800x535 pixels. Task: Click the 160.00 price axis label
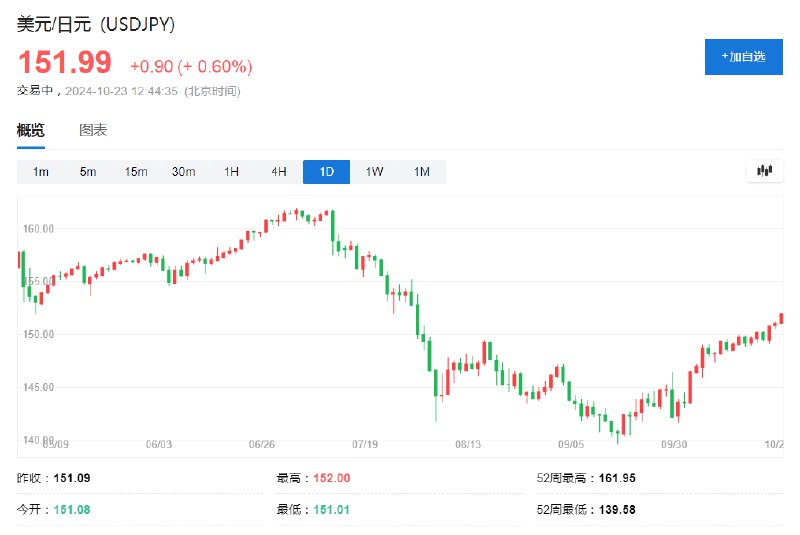(38, 228)
